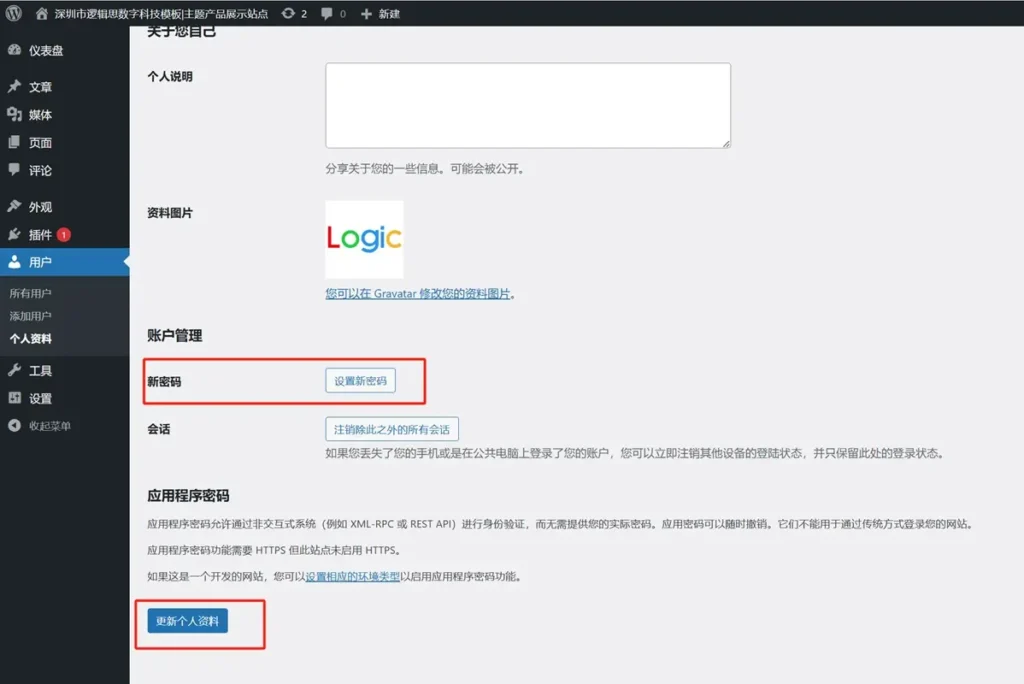Click inside the 个人说明 description box
Screen dimensions: 1024x684
528,105
